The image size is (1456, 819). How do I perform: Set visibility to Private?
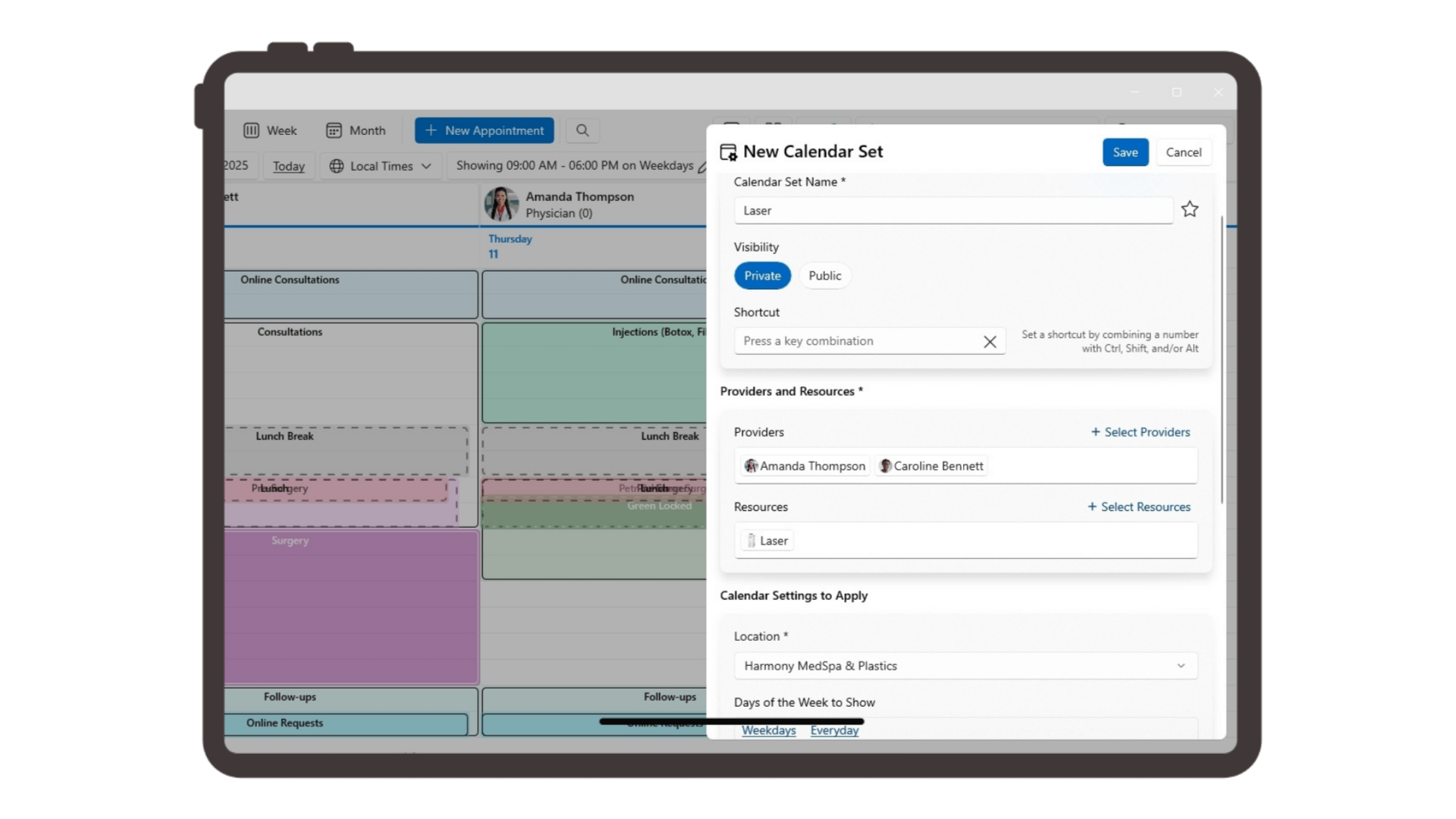pyautogui.click(x=762, y=276)
